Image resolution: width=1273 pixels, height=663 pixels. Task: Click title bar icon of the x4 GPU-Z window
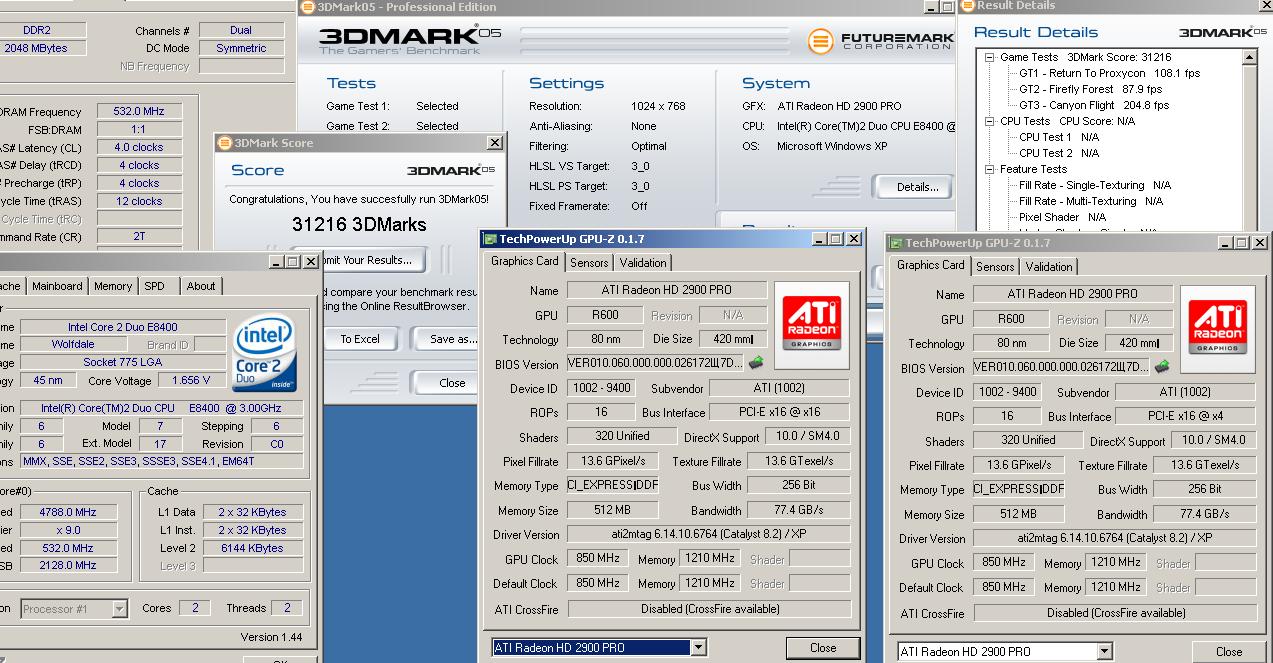pyautogui.click(x=896, y=243)
